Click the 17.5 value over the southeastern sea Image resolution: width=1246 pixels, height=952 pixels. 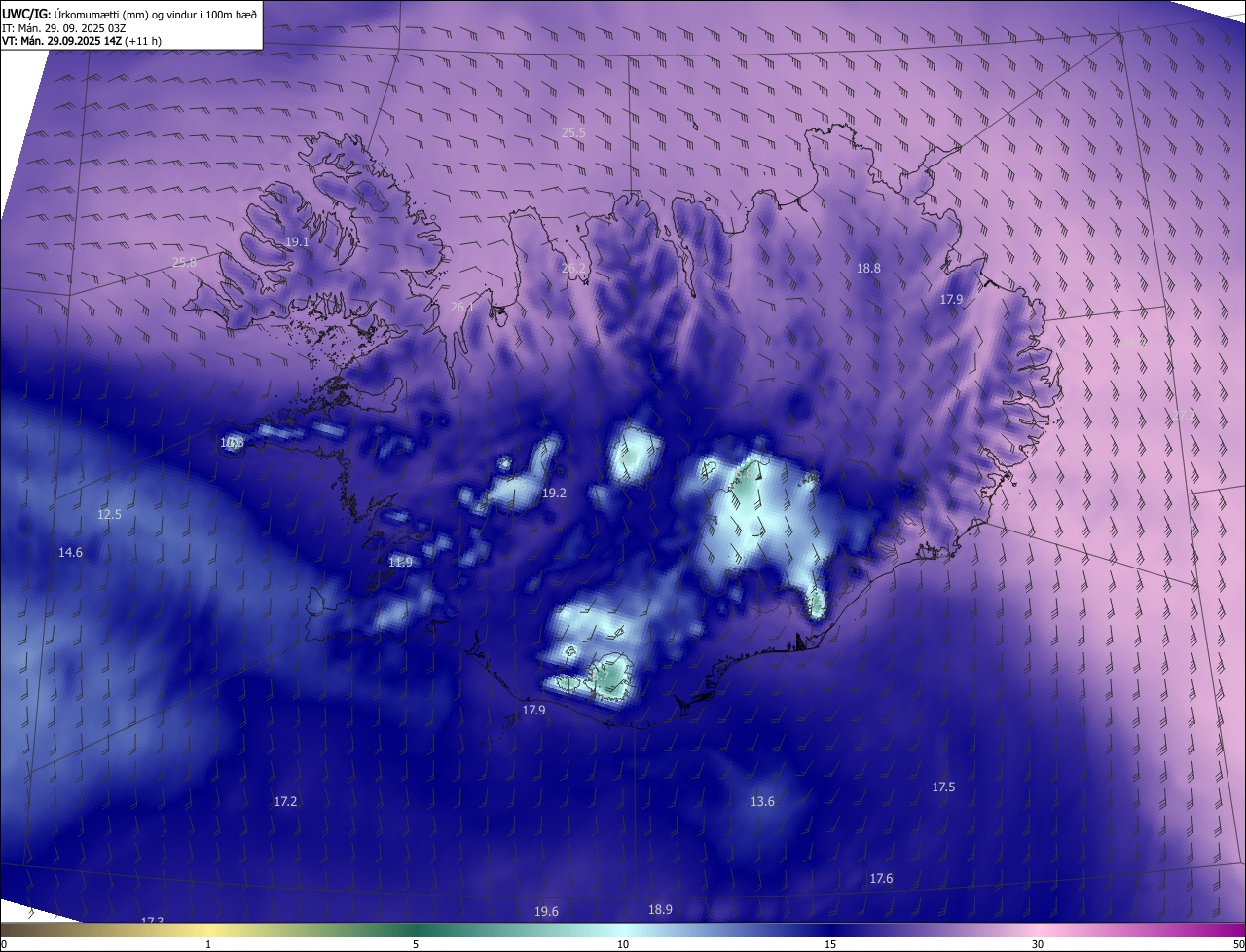click(x=943, y=787)
